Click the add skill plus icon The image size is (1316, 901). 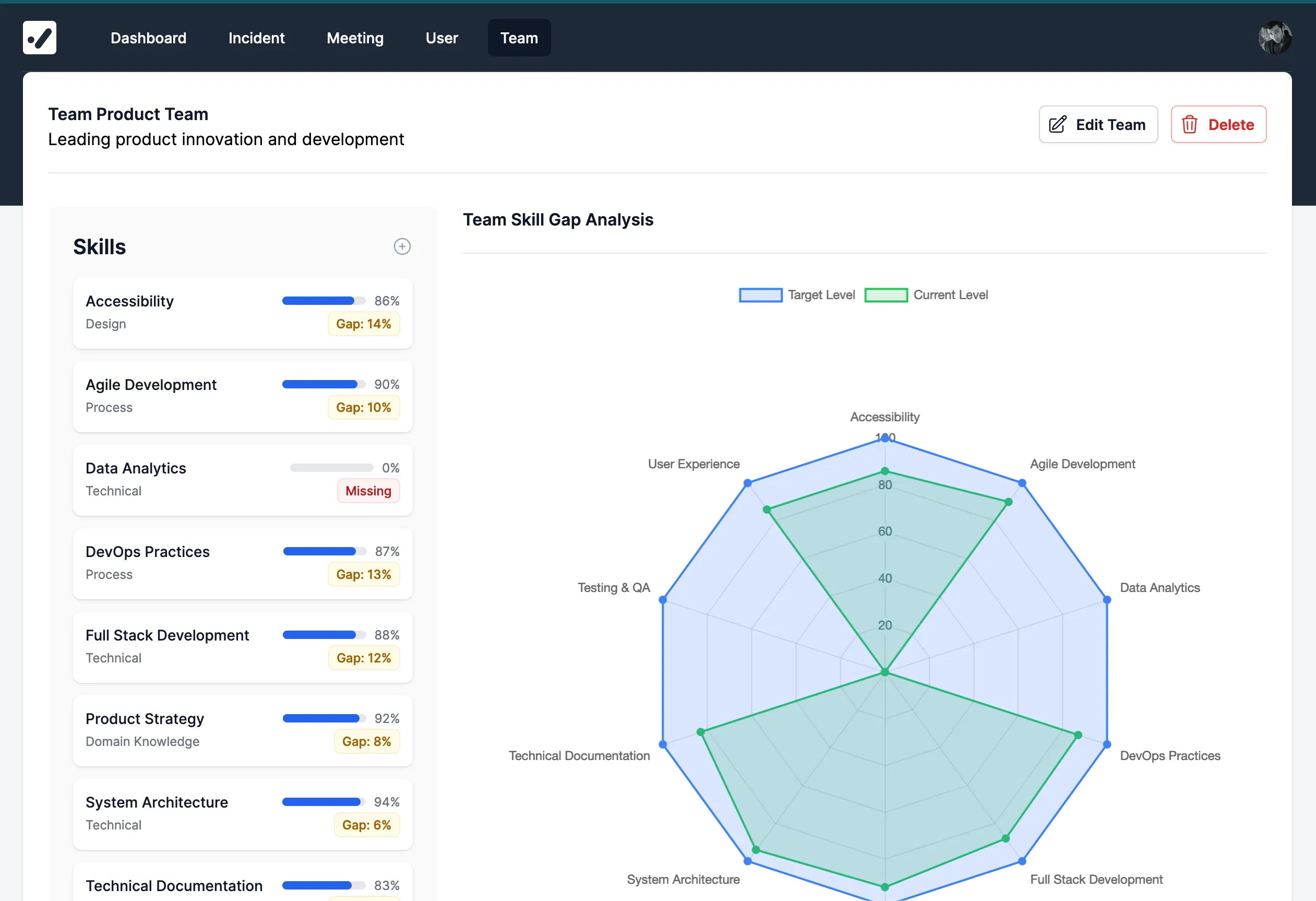(402, 246)
